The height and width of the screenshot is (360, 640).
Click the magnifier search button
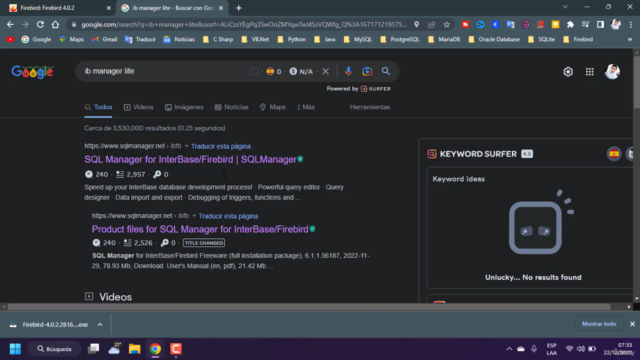coord(386,71)
